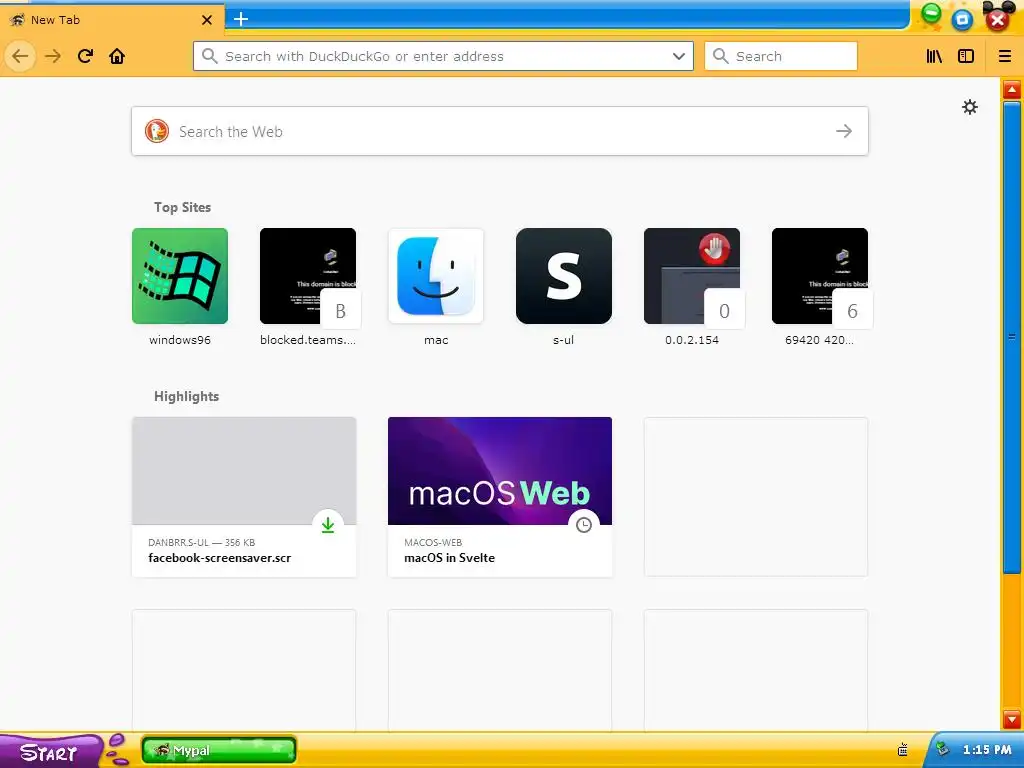
Task: Open the Start menu
Action: [x=50, y=752]
